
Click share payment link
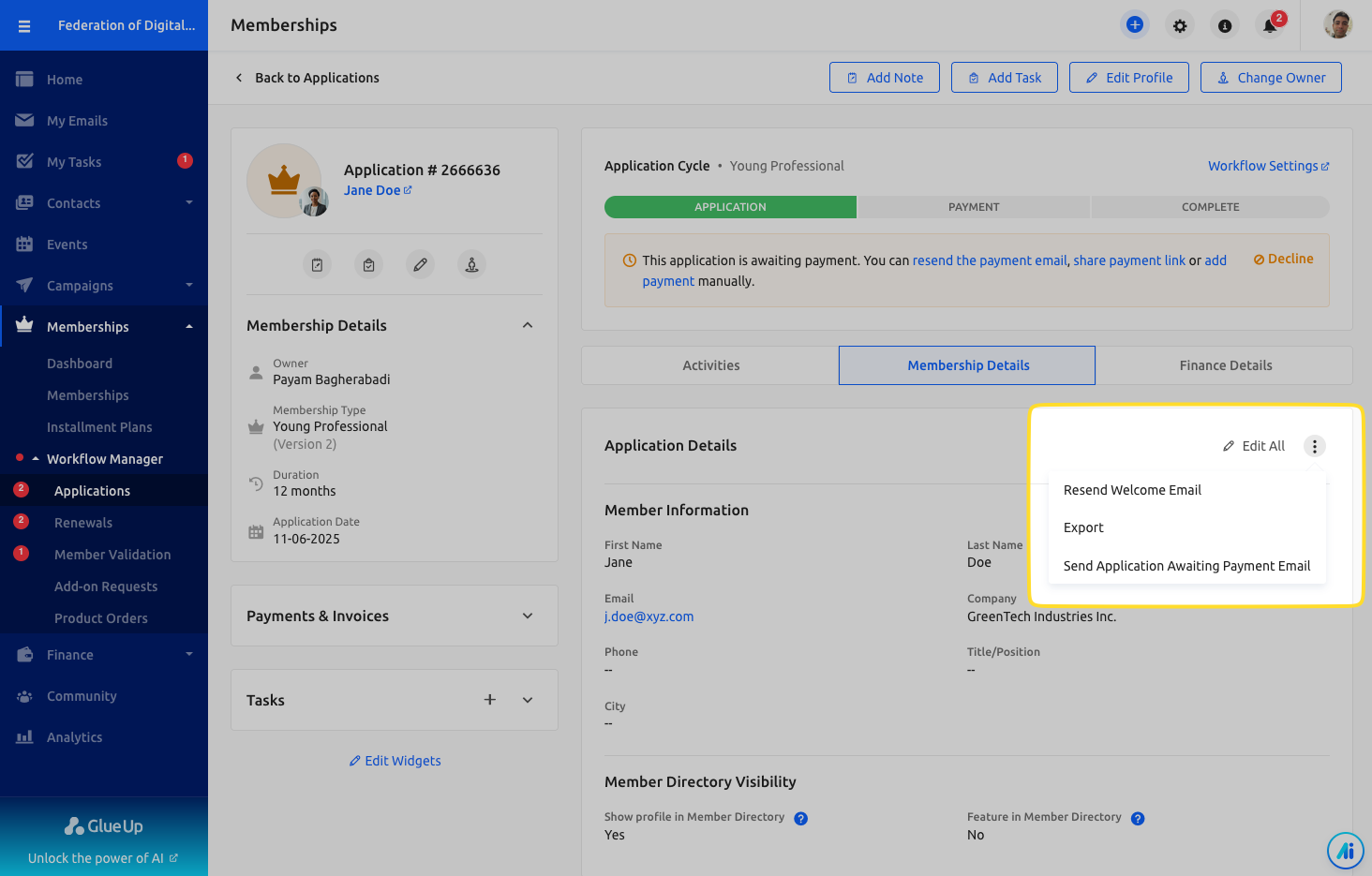pyautogui.click(x=1129, y=260)
